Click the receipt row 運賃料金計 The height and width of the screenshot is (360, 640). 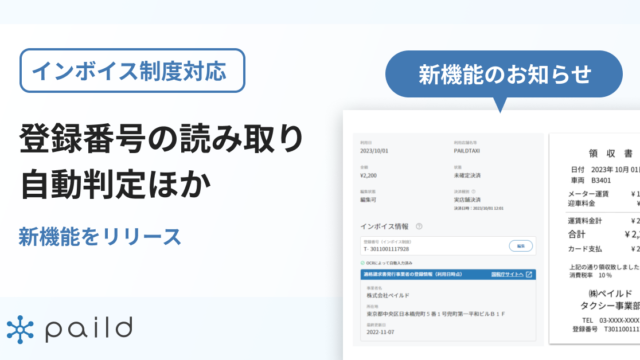604,221
